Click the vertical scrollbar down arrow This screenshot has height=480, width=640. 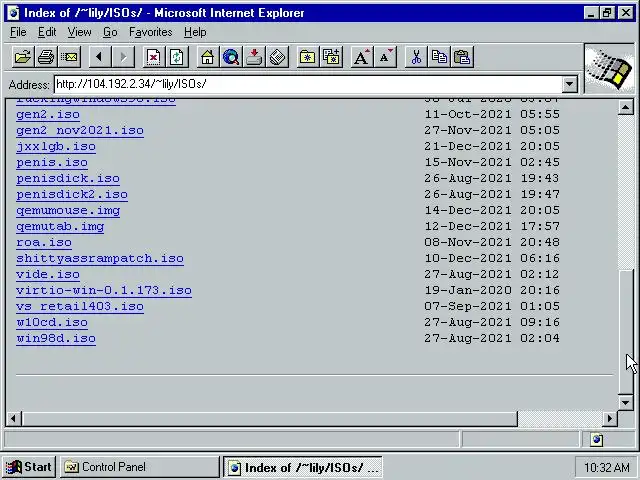625,402
